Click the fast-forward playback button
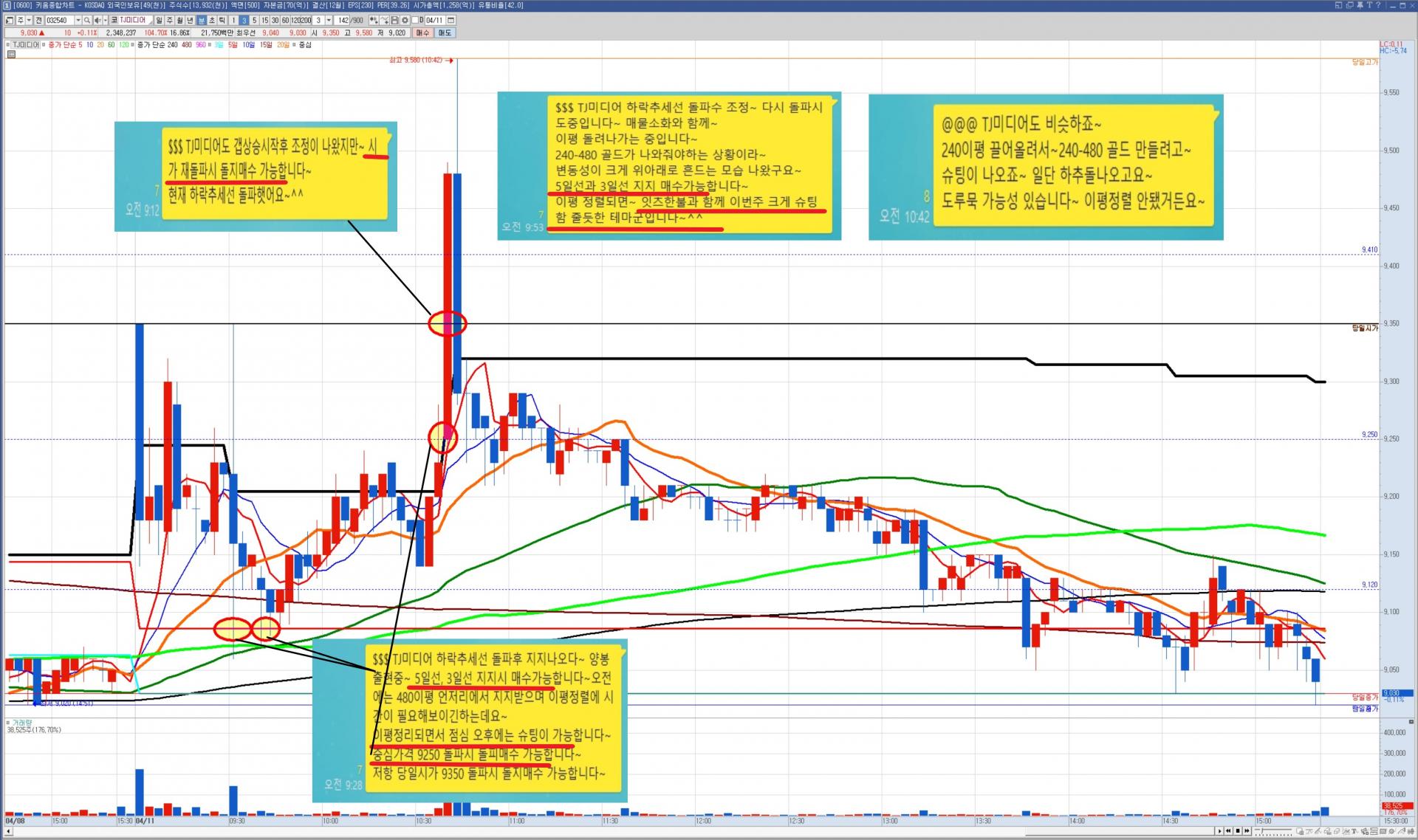1418x840 pixels. tap(1247, 830)
